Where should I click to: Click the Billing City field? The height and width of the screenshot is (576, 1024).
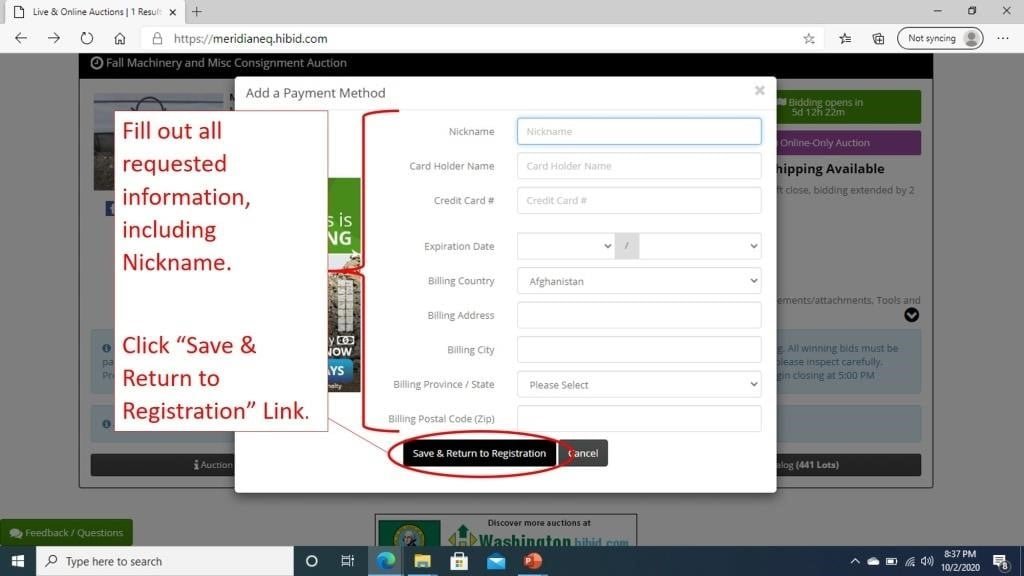(x=639, y=350)
